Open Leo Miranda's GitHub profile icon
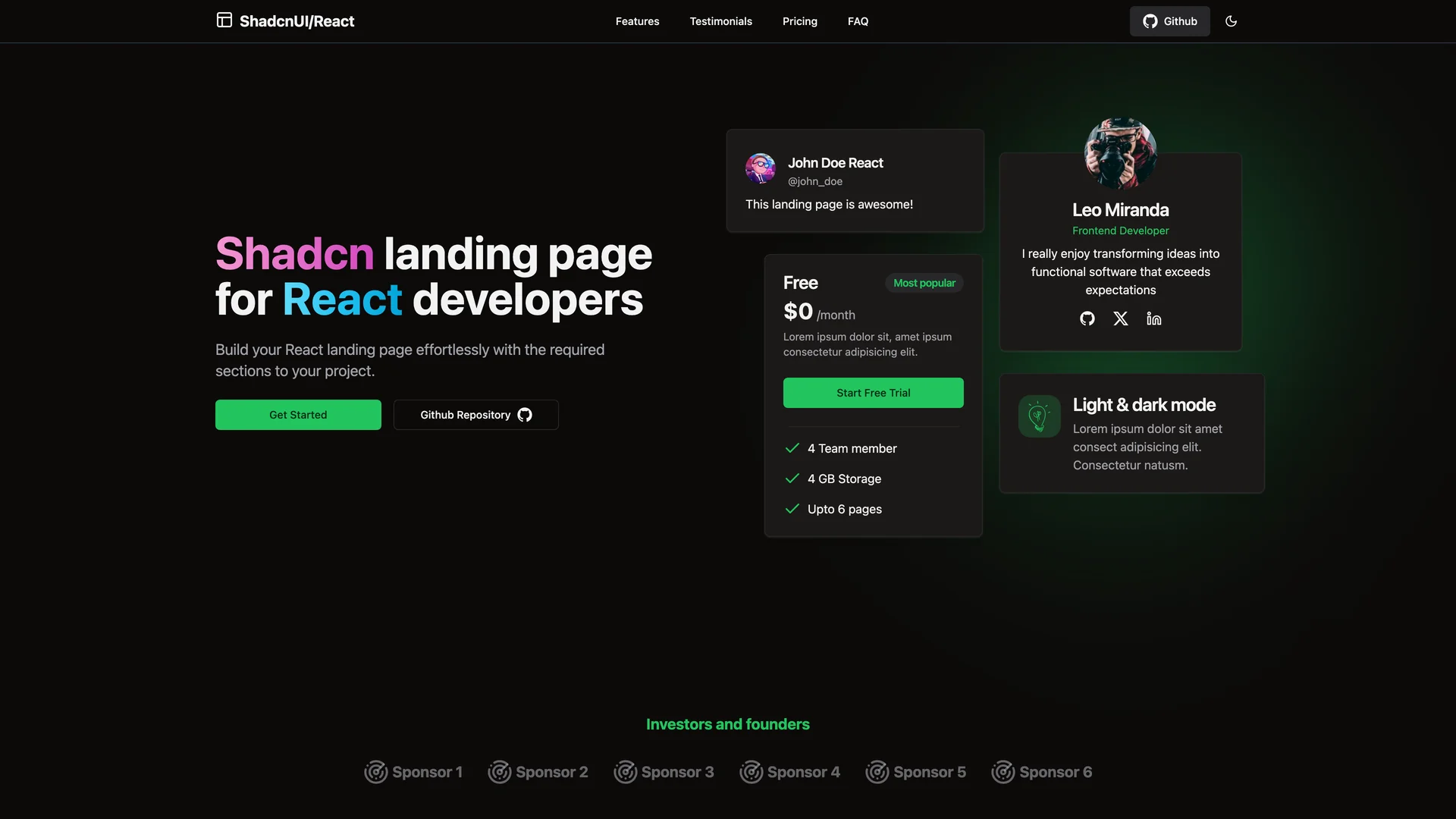The height and width of the screenshot is (819, 1456). (1087, 318)
